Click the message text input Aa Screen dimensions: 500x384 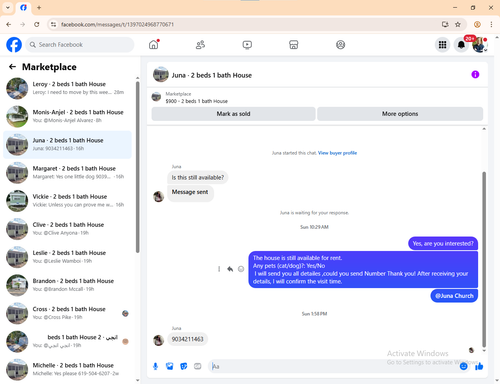click(x=333, y=366)
